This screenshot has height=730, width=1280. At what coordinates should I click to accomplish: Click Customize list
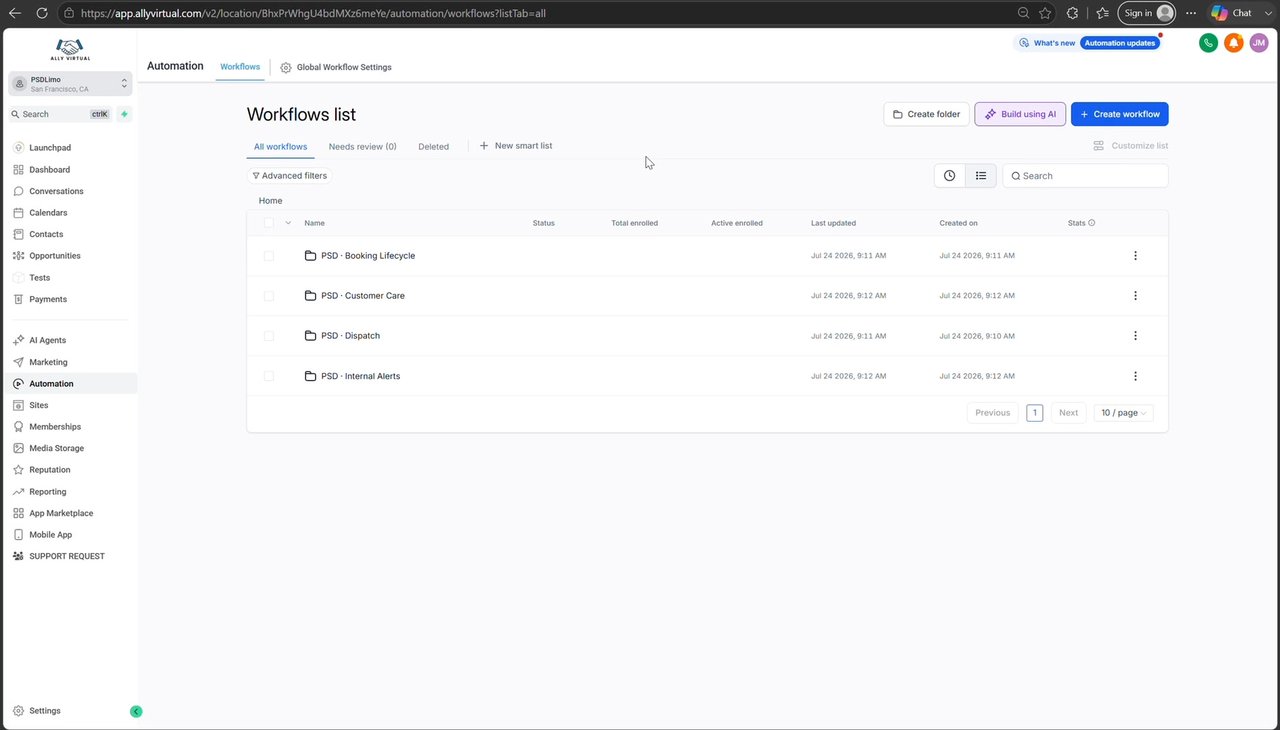coord(1130,146)
